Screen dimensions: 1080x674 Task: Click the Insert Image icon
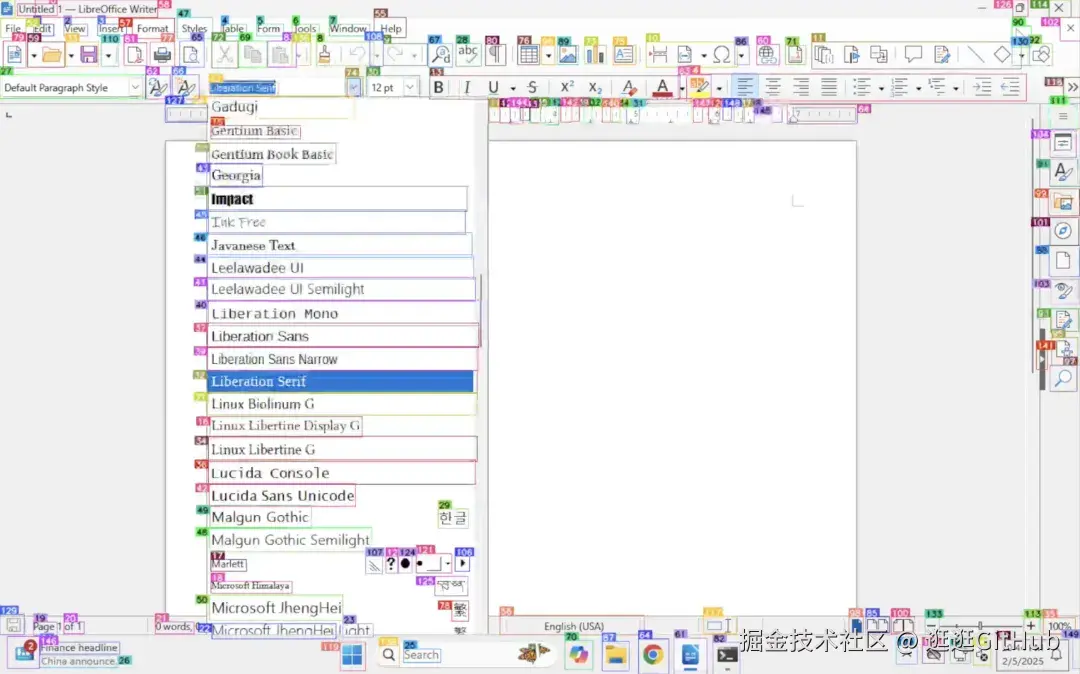click(x=568, y=54)
